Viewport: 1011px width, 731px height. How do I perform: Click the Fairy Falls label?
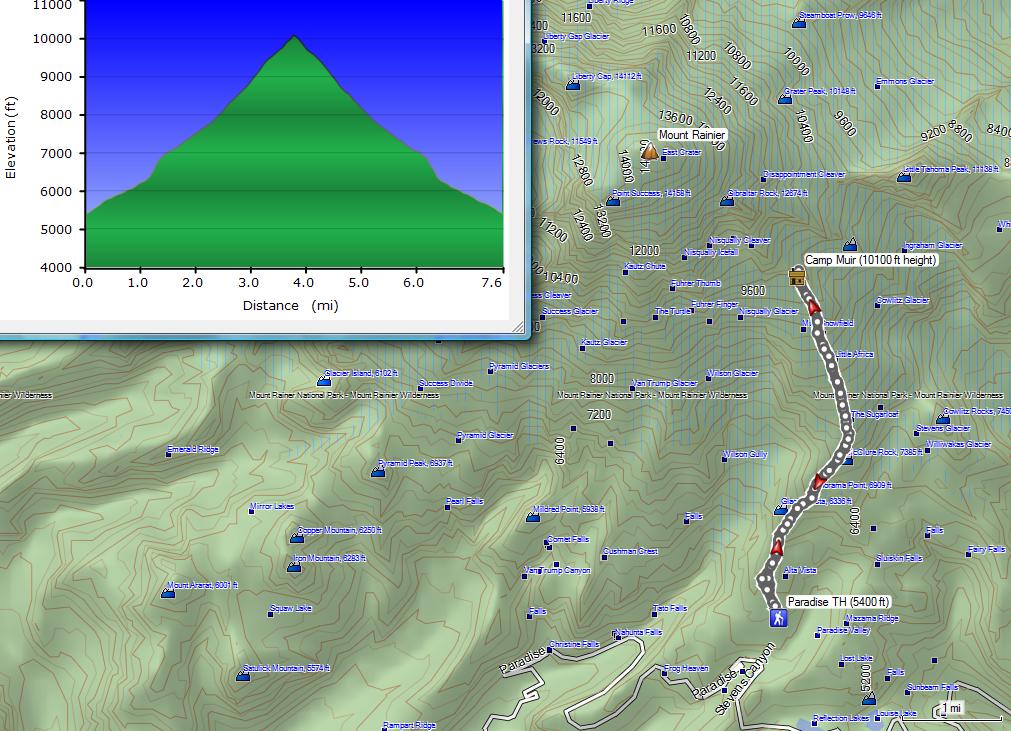(986, 549)
